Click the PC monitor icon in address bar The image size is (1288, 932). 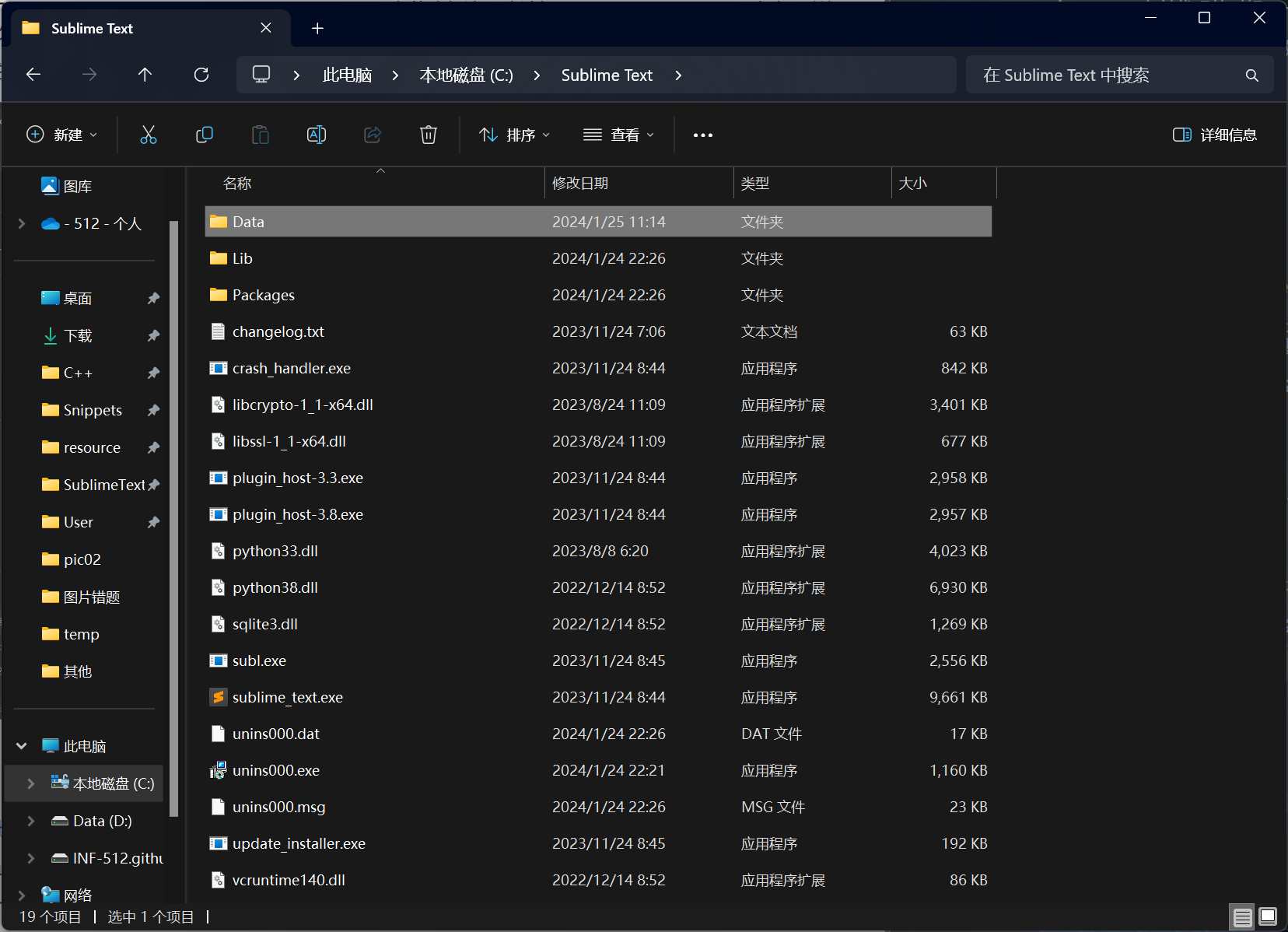[x=261, y=75]
